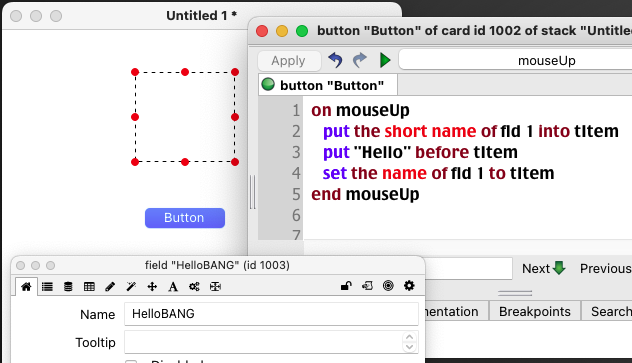
Task: Click the blue Undo arrow in script editor
Action: coord(335,60)
